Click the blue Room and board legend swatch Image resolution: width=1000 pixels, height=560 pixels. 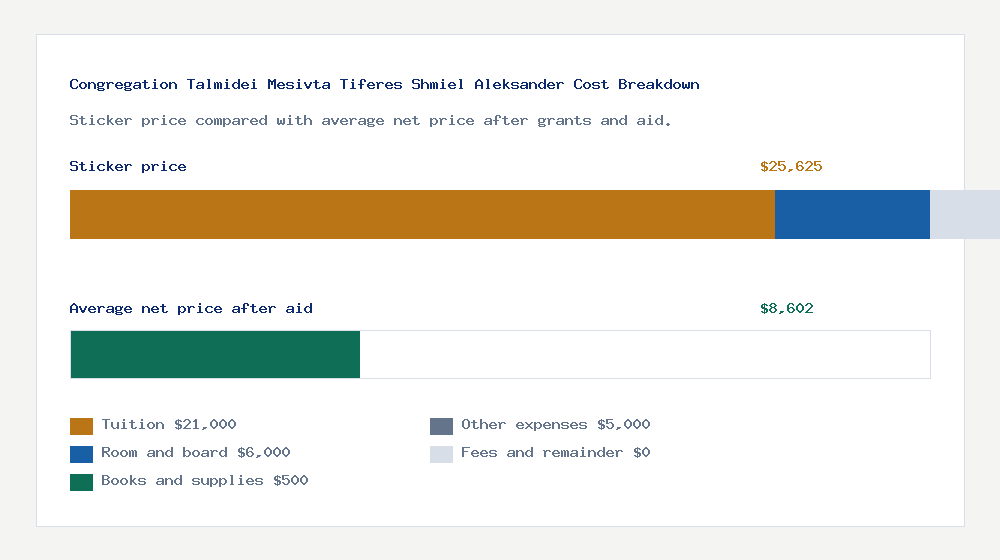pyautogui.click(x=82, y=454)
